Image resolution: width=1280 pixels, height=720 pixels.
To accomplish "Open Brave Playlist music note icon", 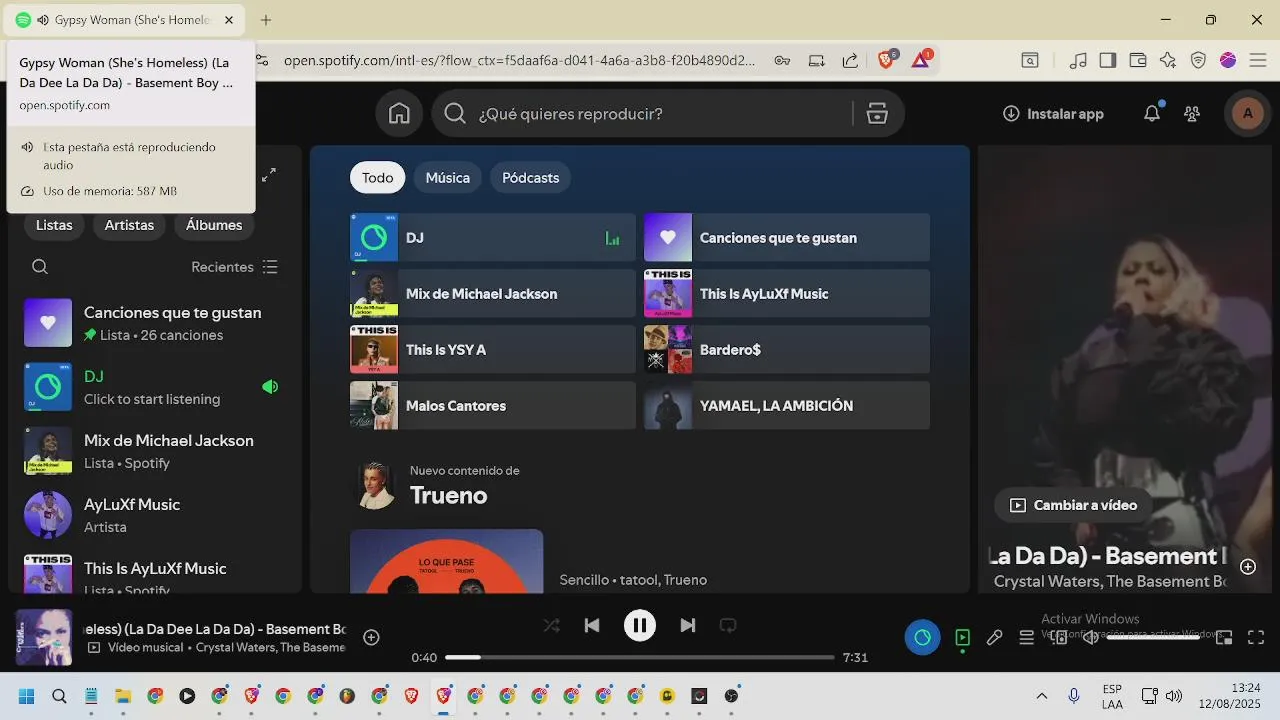I will [x=1078, y=60].
